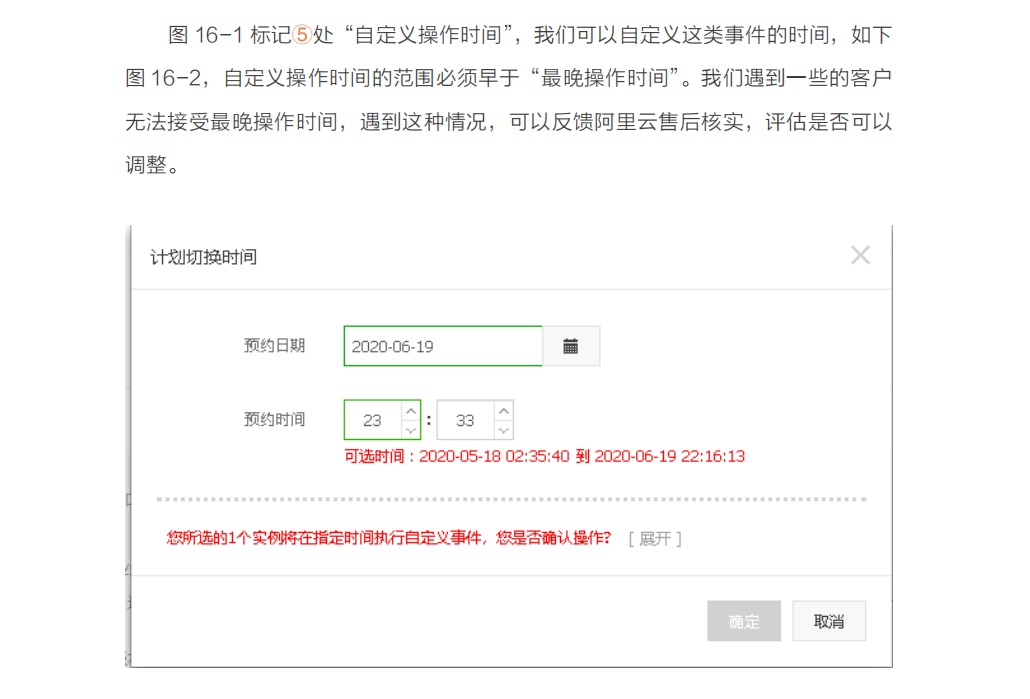The image size is (1030, 699).
Task: Click the up arrow on the hour spinner
Action: [x=409, y=409]
